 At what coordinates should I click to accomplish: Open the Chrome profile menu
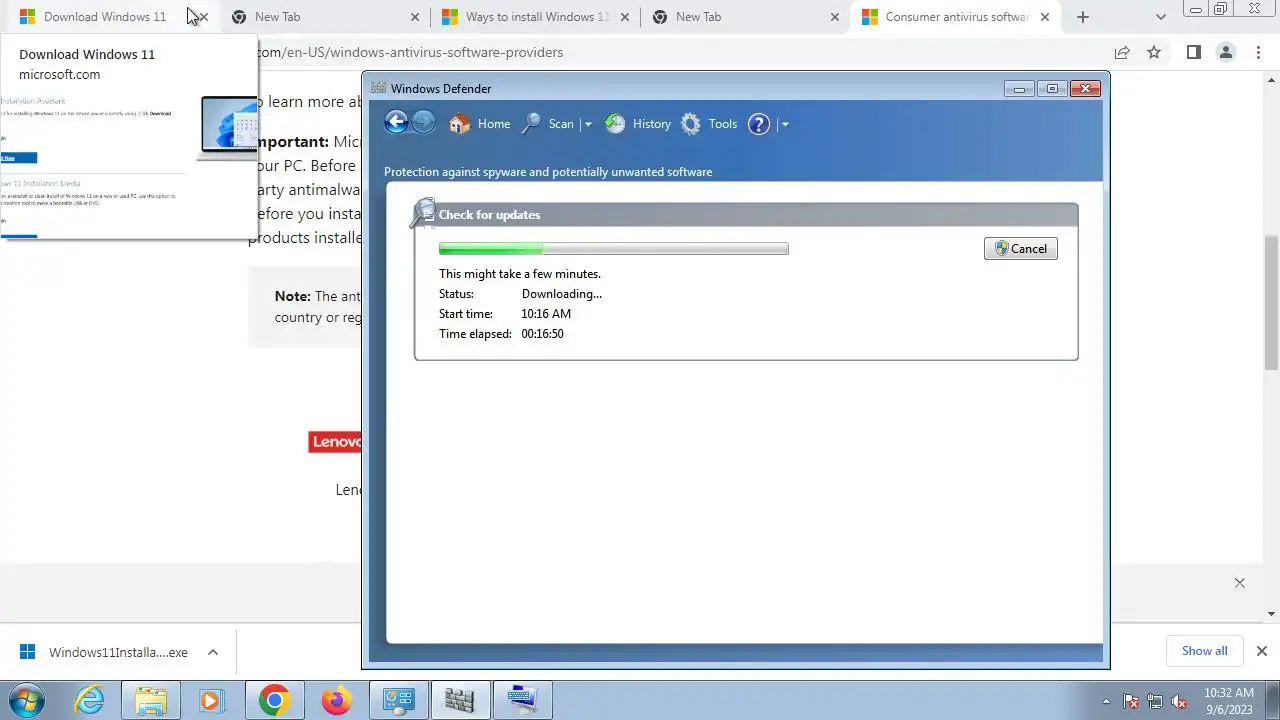click(x=1225, y=52)
